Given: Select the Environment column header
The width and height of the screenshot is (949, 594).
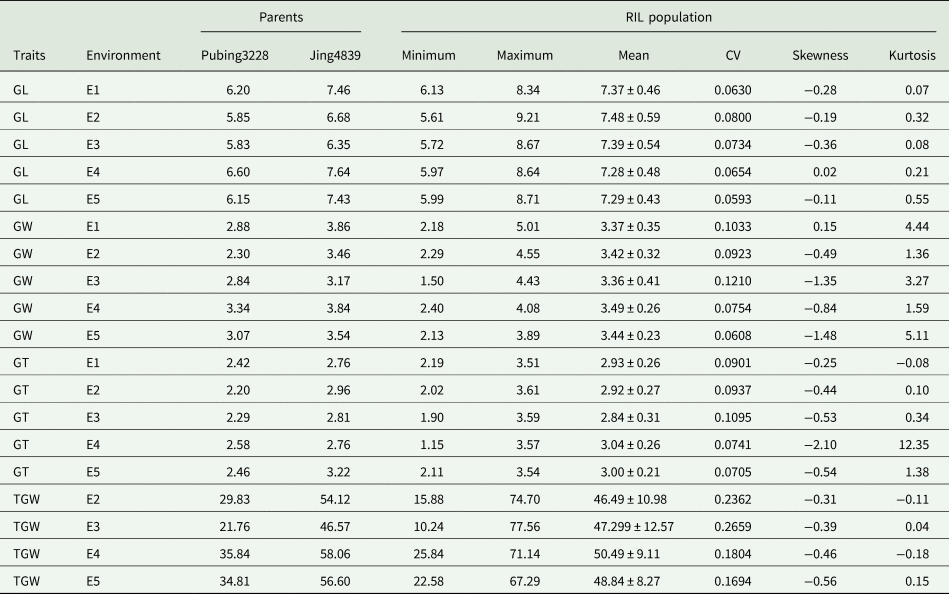Looking at the screenshot, I should click(x=123, y=56).
